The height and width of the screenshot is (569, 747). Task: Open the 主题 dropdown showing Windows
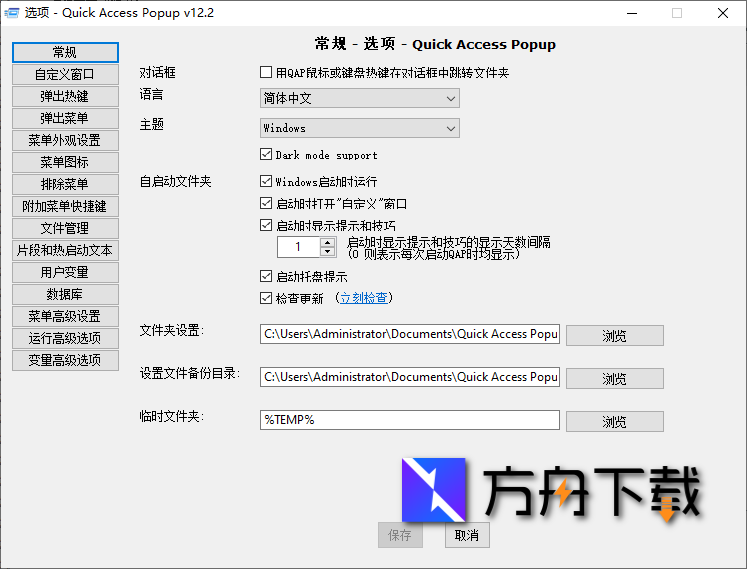point(360,128)
